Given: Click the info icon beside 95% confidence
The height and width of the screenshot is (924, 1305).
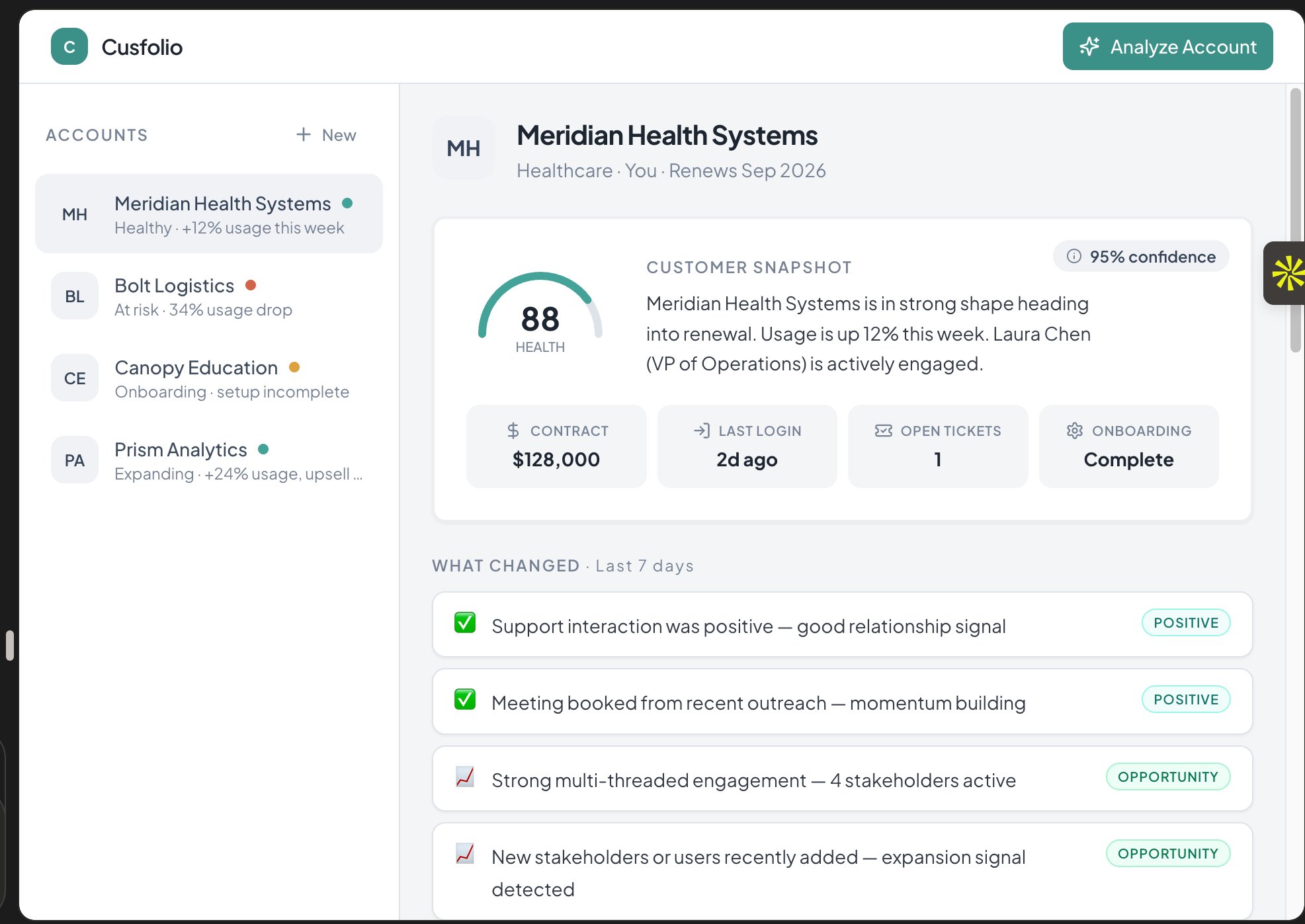Looking at the screenshot, I should click(1074, 257).
